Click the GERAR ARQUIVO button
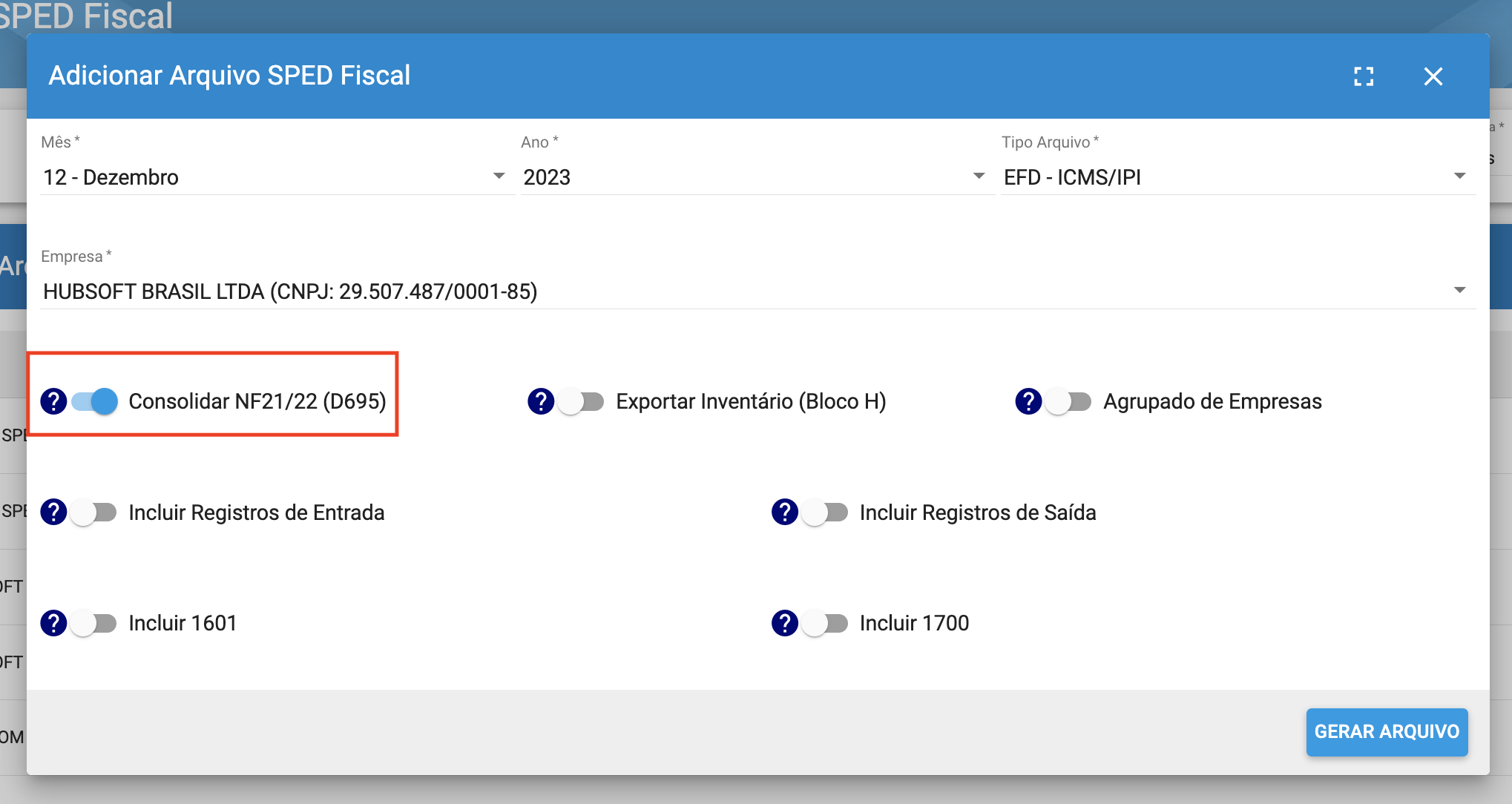This screenshot has width=1512, height=804. tap(1387, 731)
